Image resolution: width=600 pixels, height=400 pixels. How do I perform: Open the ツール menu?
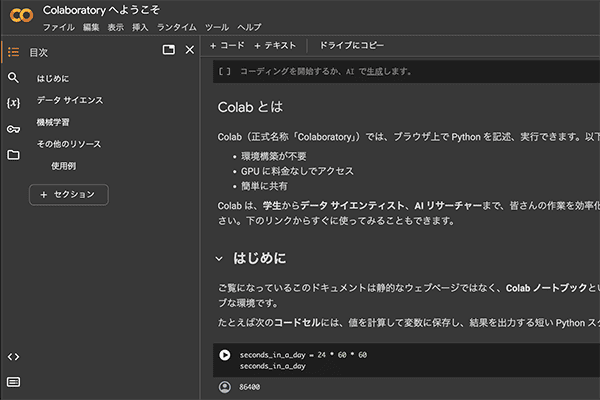[216, 27]
